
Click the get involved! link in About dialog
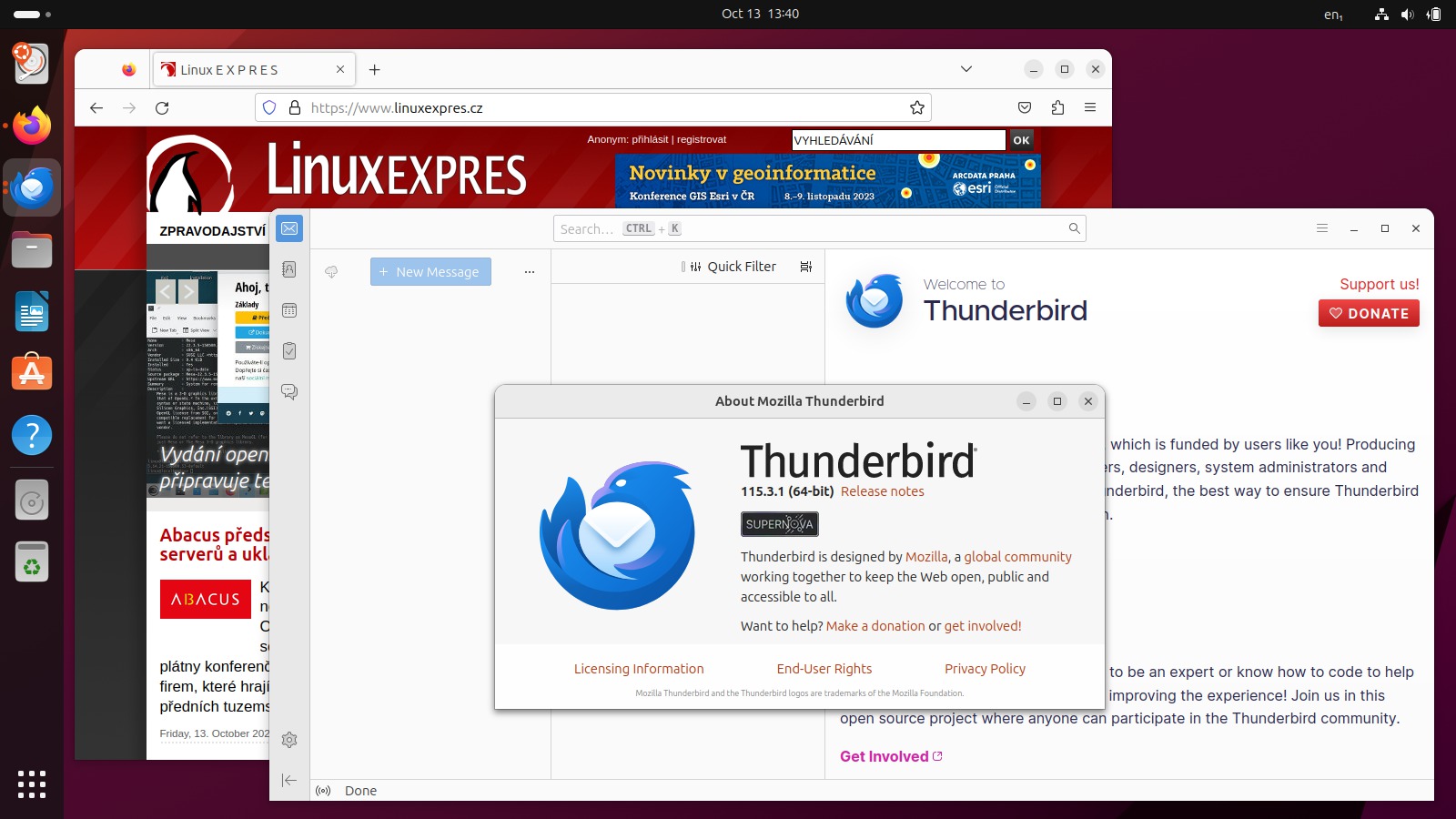983,626
